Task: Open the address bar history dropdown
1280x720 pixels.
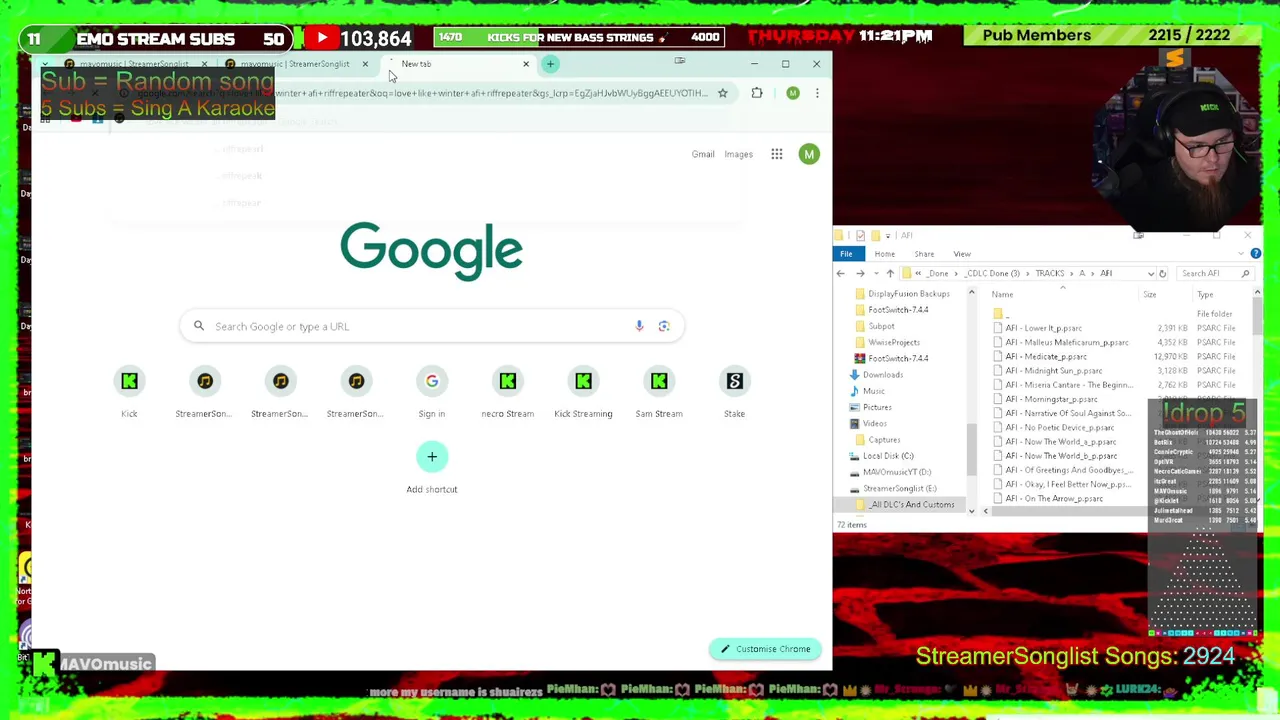Action: pos(1150,273)
